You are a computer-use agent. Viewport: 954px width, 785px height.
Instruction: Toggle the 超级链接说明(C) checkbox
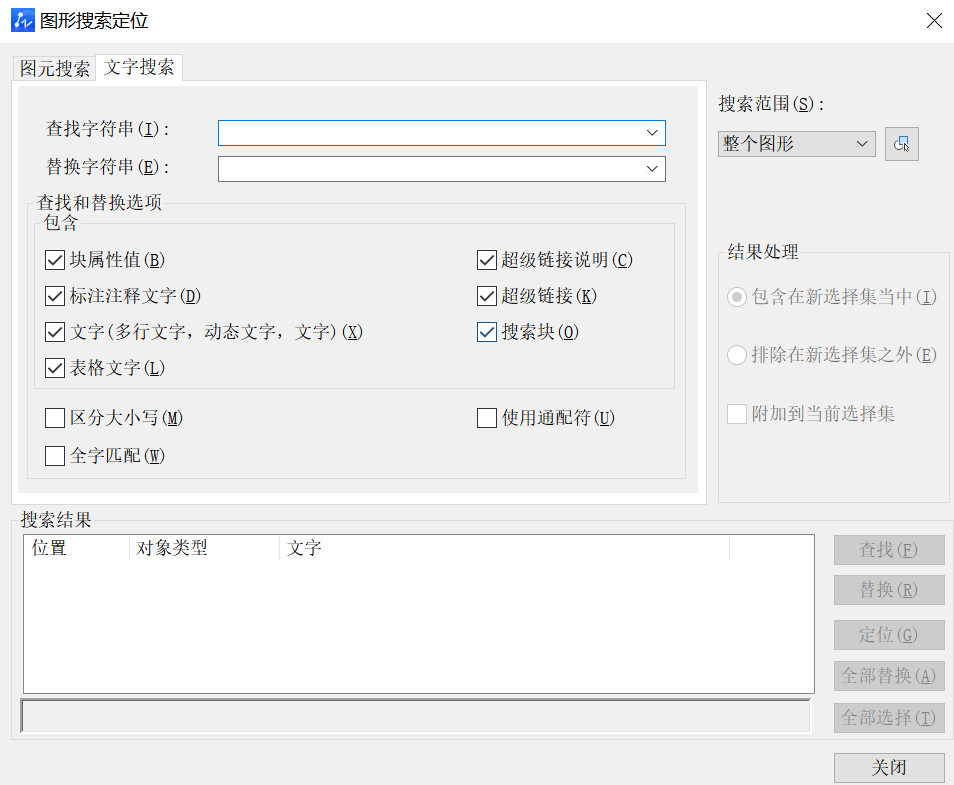[487, 260]
